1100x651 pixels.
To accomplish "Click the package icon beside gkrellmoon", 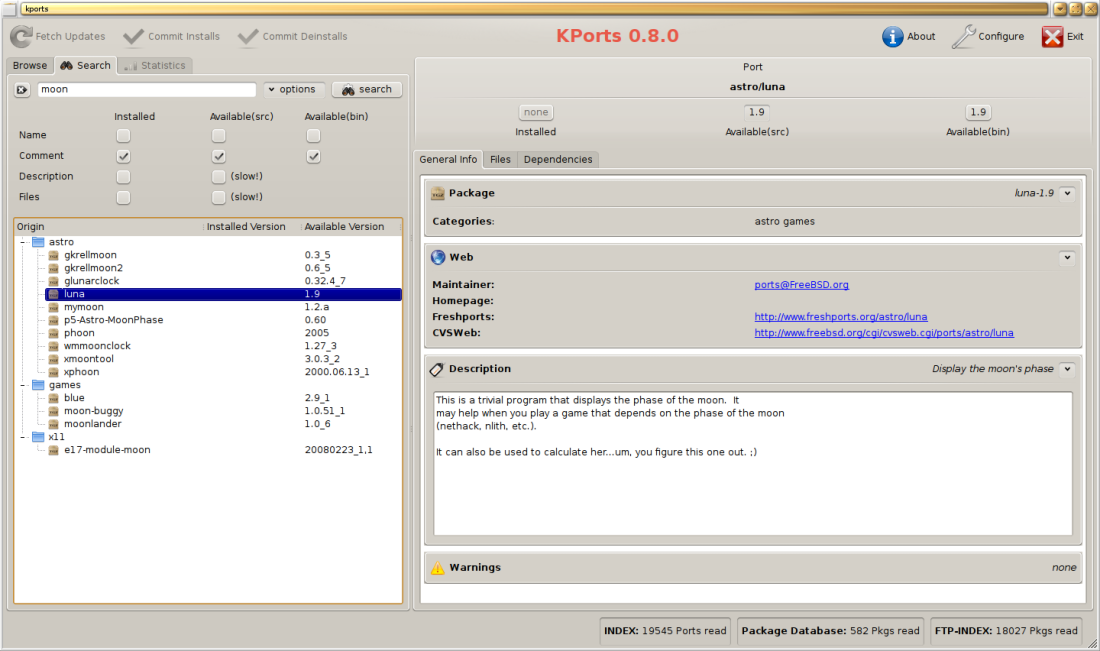I will (53, 255).
